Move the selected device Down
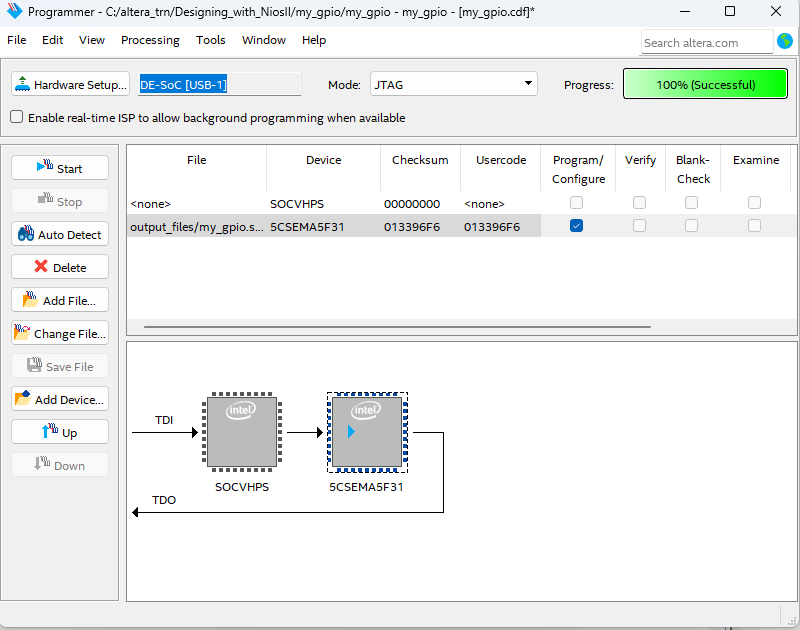The height and width of the screenshot is (630, 800). point(60,465)
